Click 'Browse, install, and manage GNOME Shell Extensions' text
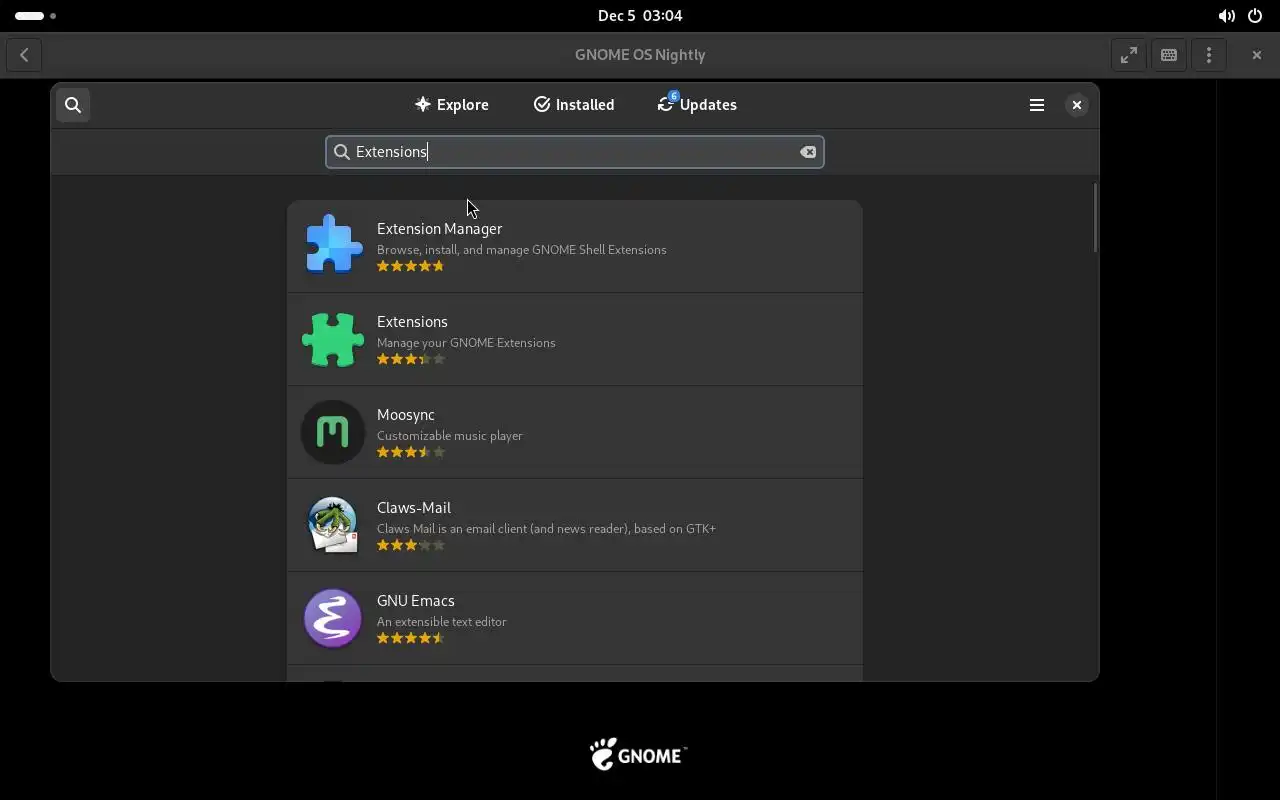Viewport: 1280px width, 800px height. [522, 250]
